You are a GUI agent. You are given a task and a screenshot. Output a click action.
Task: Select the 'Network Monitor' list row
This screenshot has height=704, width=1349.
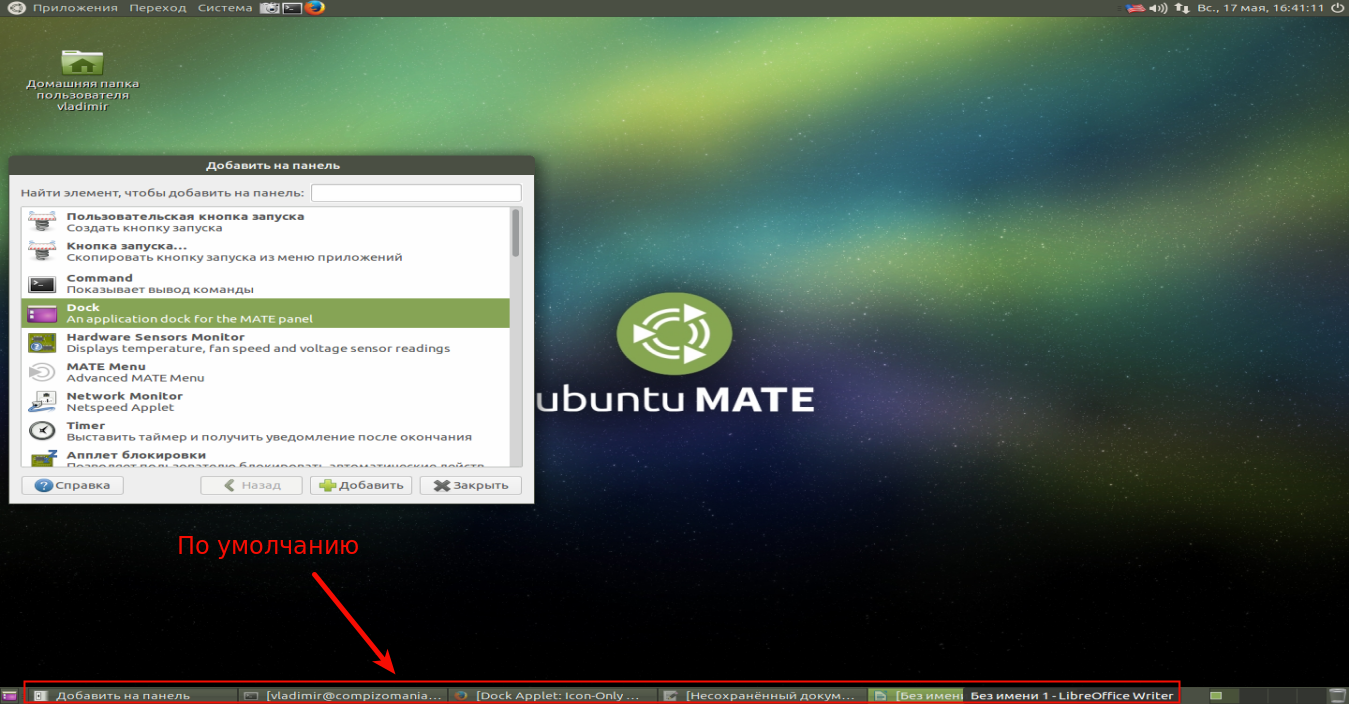pyautogui.click(x=266, y=402)
